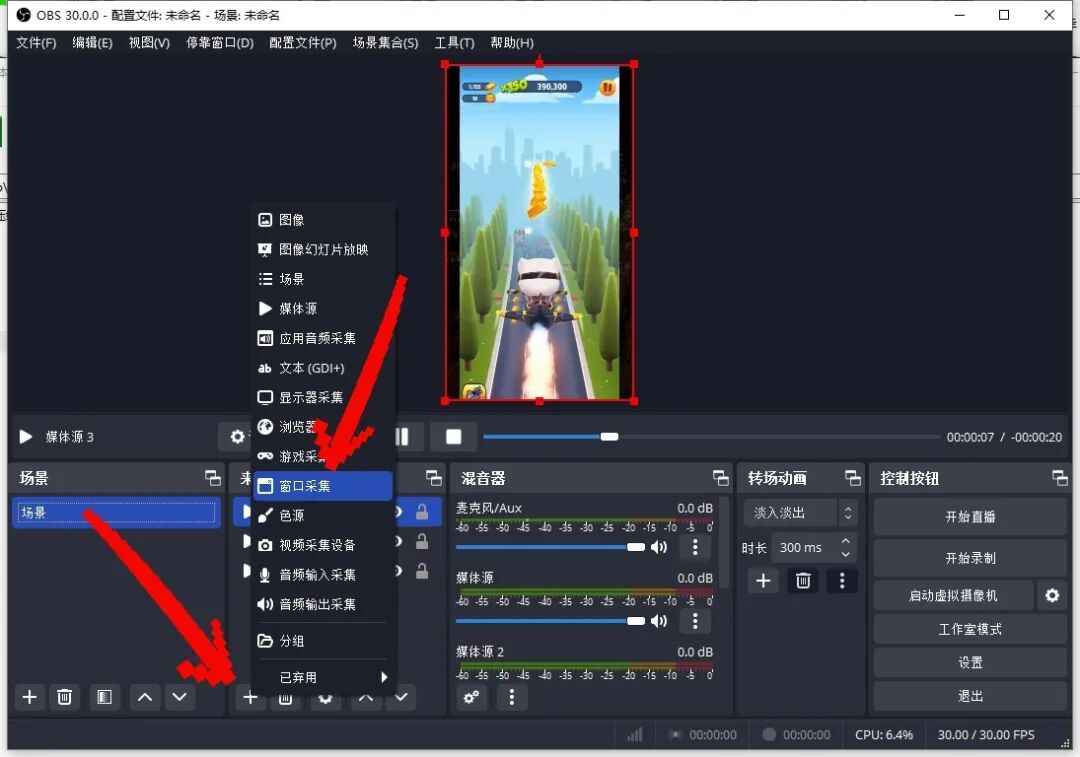Float the Sources dock panel

point(434,478)
